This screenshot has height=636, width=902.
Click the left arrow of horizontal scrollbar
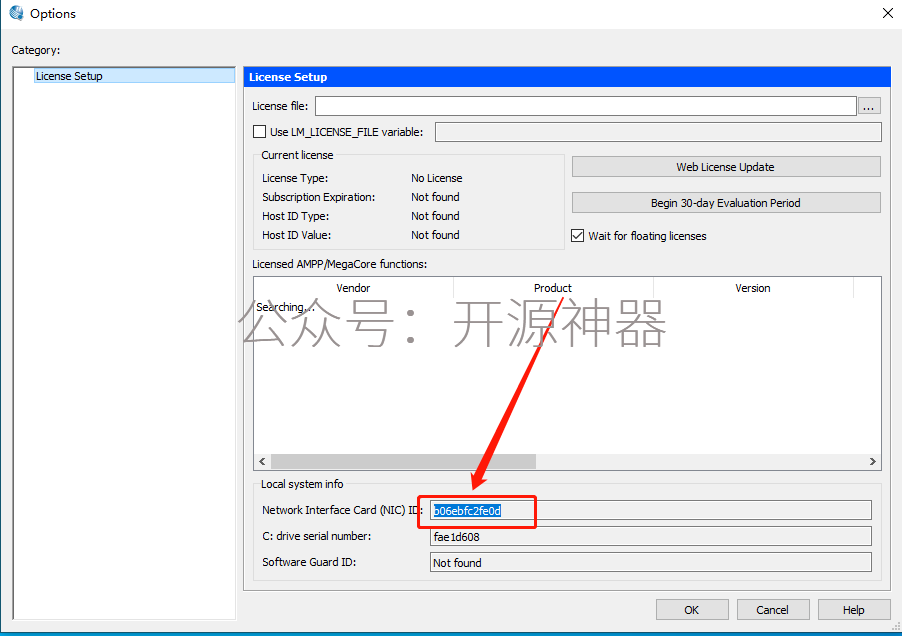(262, 461)
